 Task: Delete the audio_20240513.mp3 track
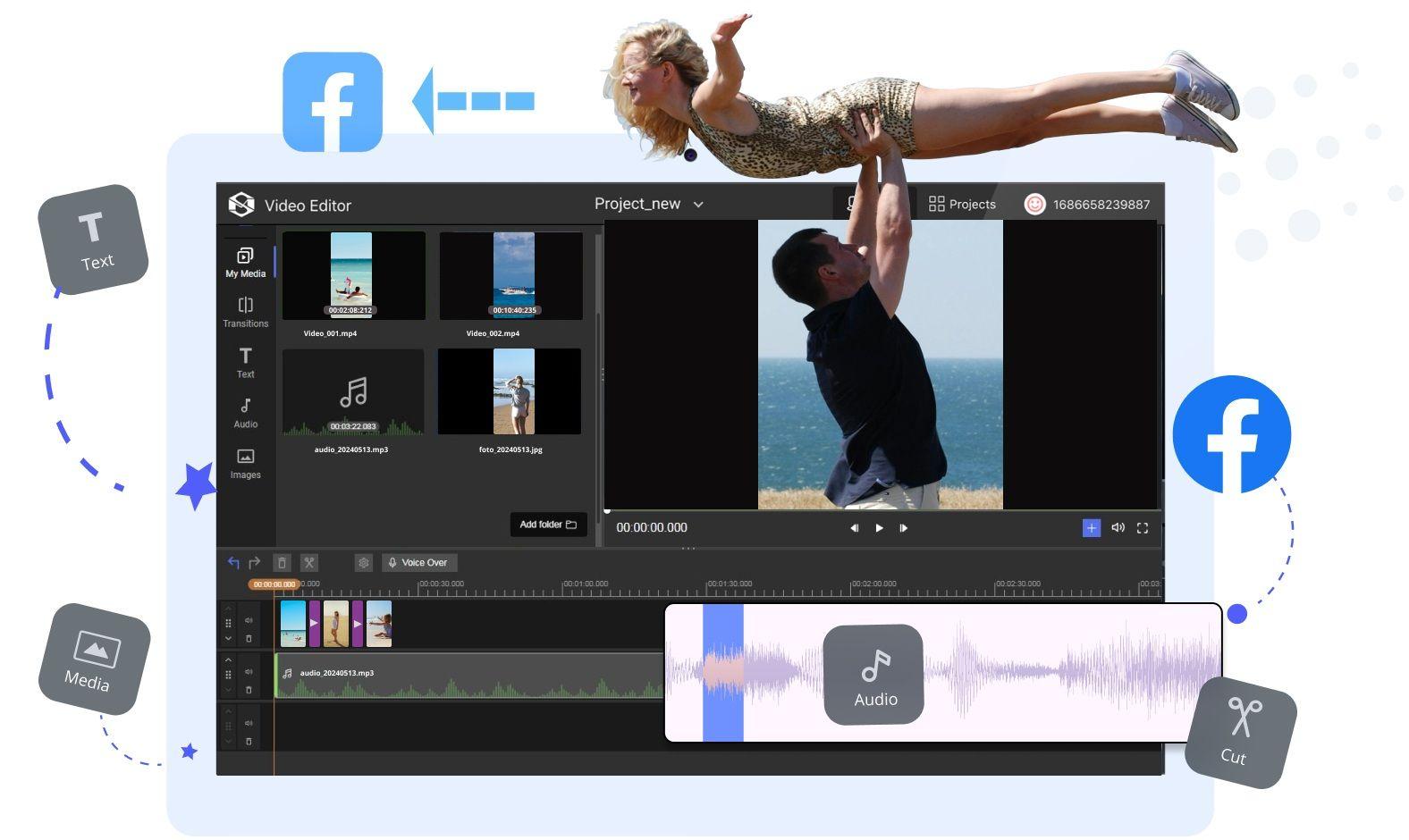(249, 690)
